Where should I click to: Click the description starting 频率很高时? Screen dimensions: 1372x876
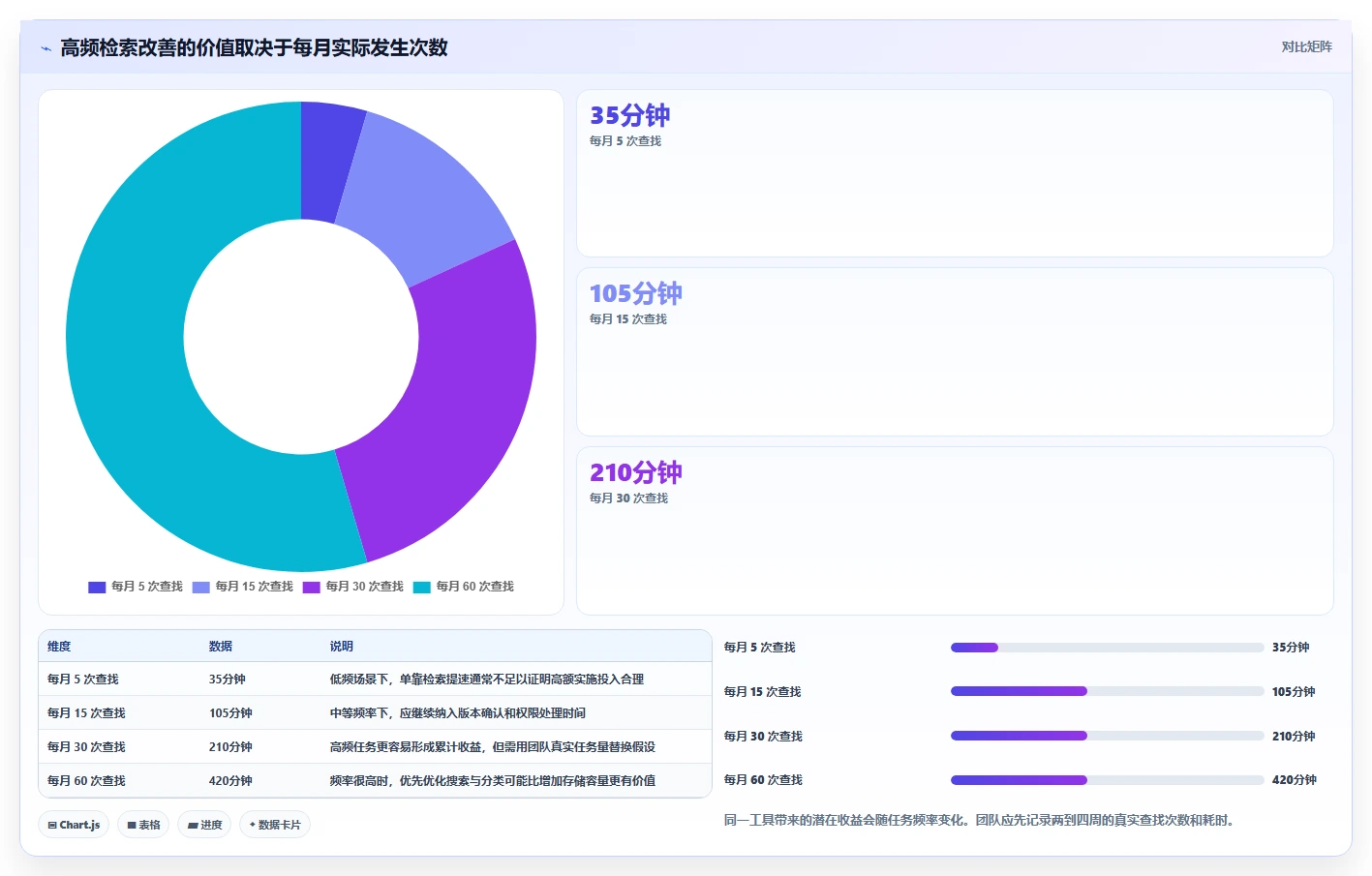[x=493, y=781]
